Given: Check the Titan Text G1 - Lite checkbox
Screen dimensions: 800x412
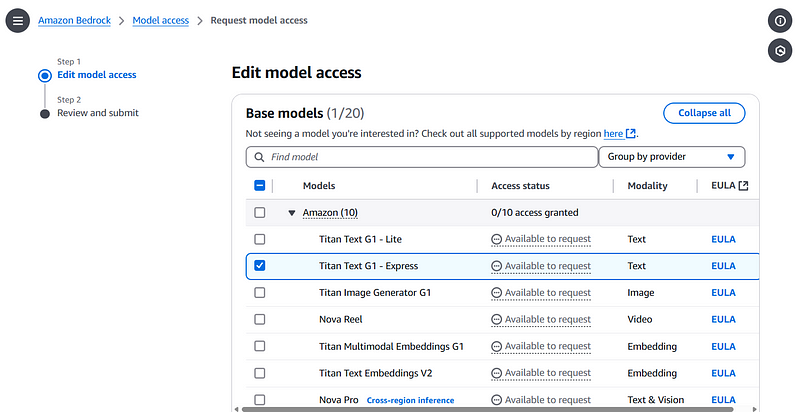Looking at the screenshot, I should click(260, 239).
